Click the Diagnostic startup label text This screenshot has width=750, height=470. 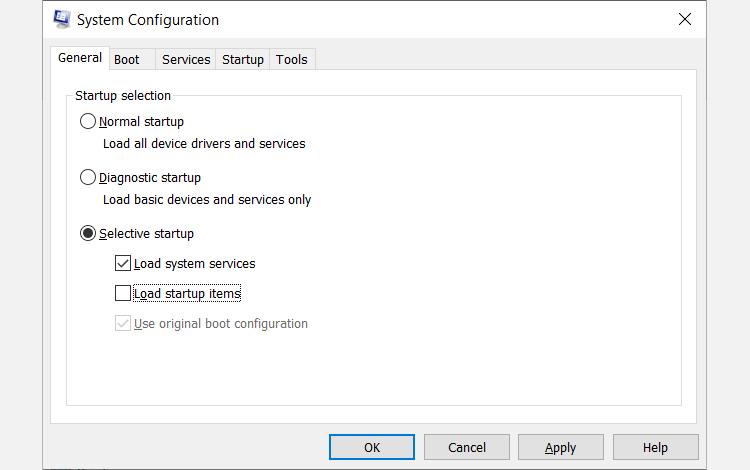(x=150, y=177)
